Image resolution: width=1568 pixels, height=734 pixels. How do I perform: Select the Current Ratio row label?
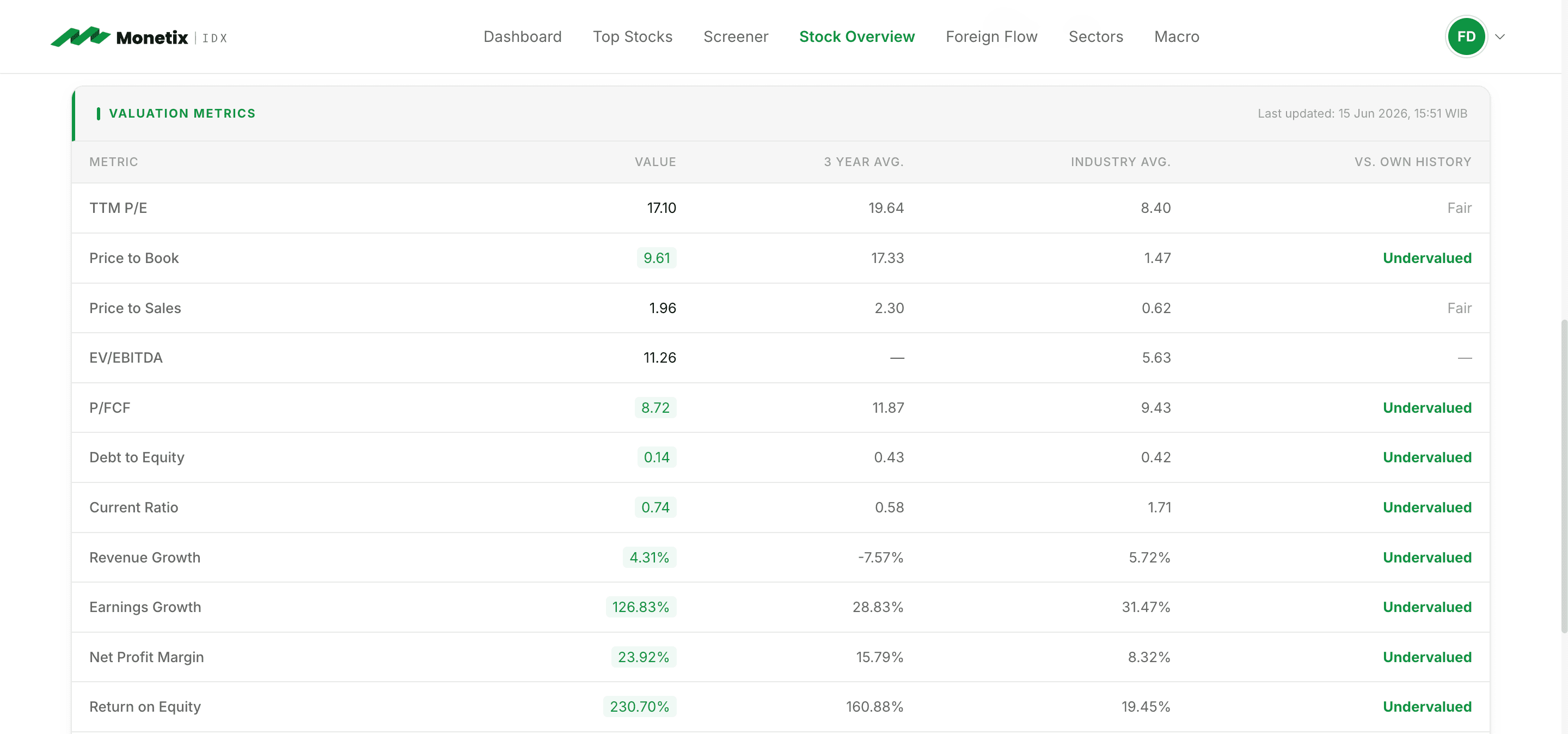(134, 507)
